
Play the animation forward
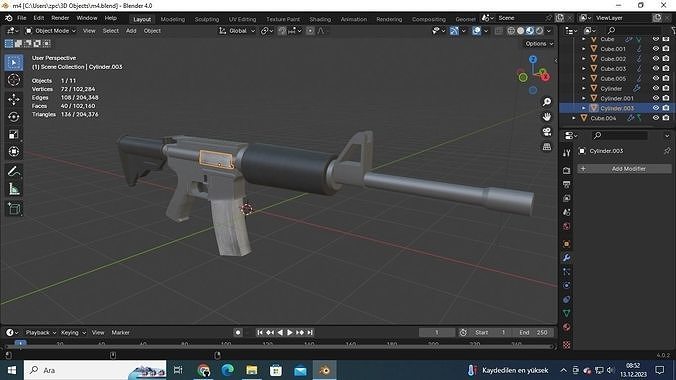click(290, 333)
